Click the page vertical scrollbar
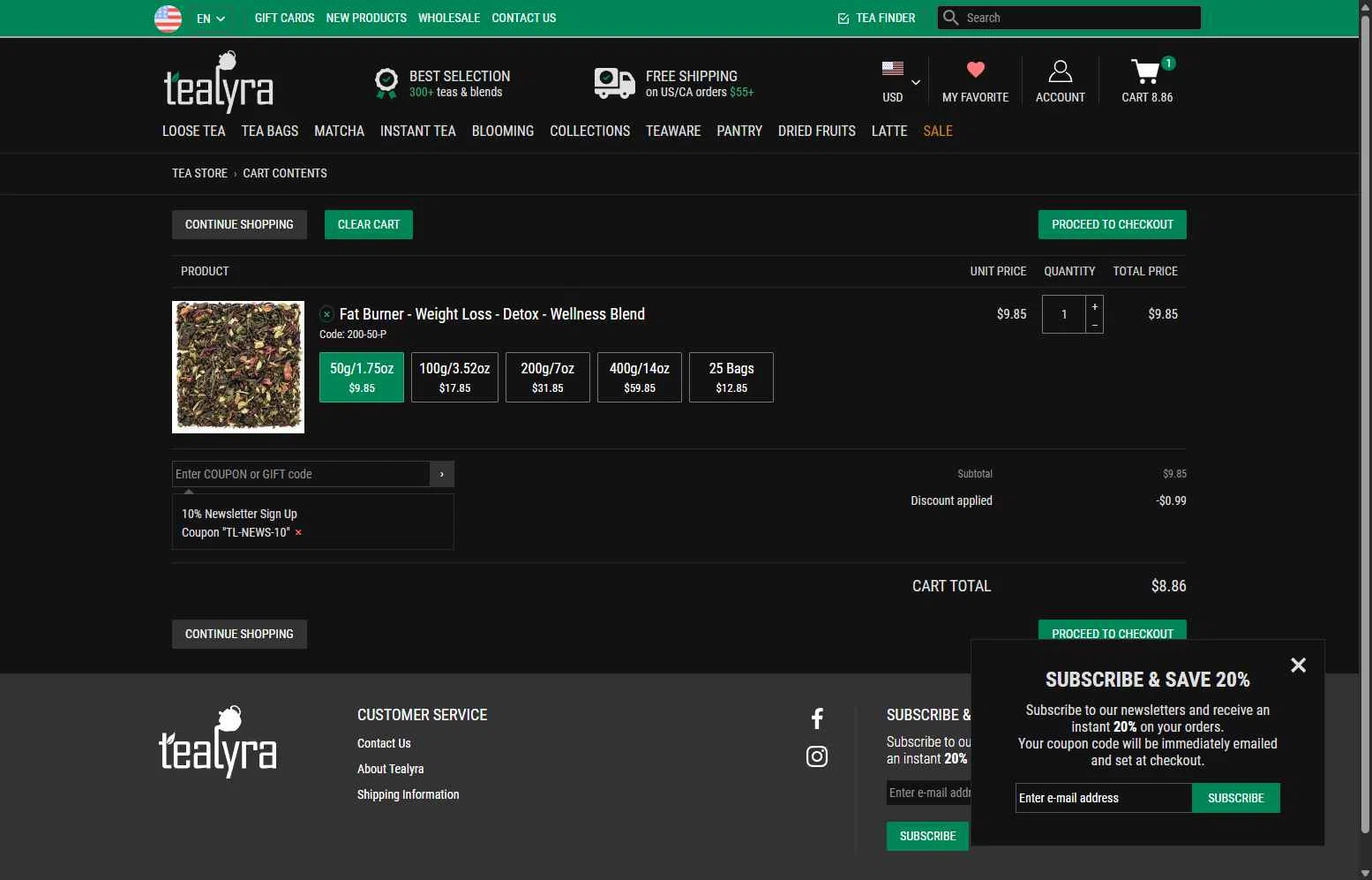Screen dimensions: 1372x880 point(1365,424)
